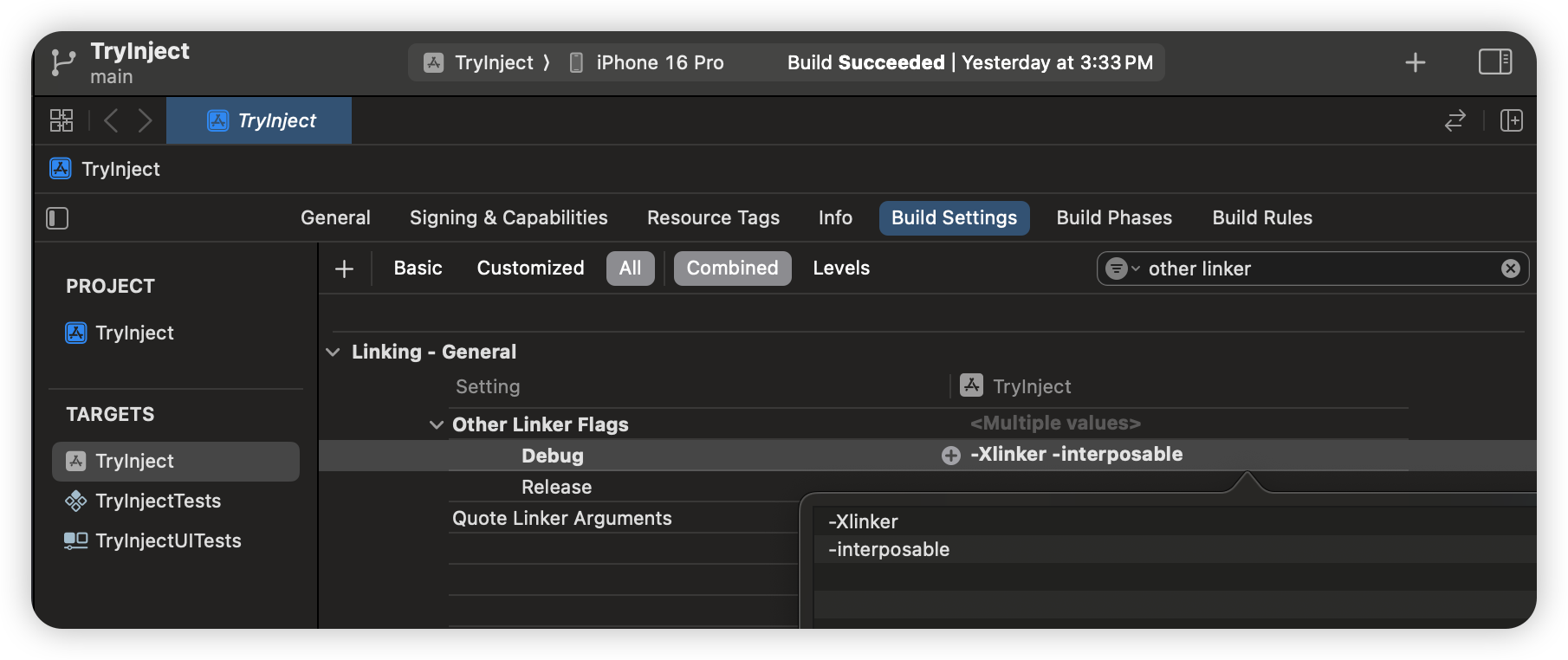Click the iPhone 16 Pro destination
Screen dimensions: 1568x660
tap(658, 62)
